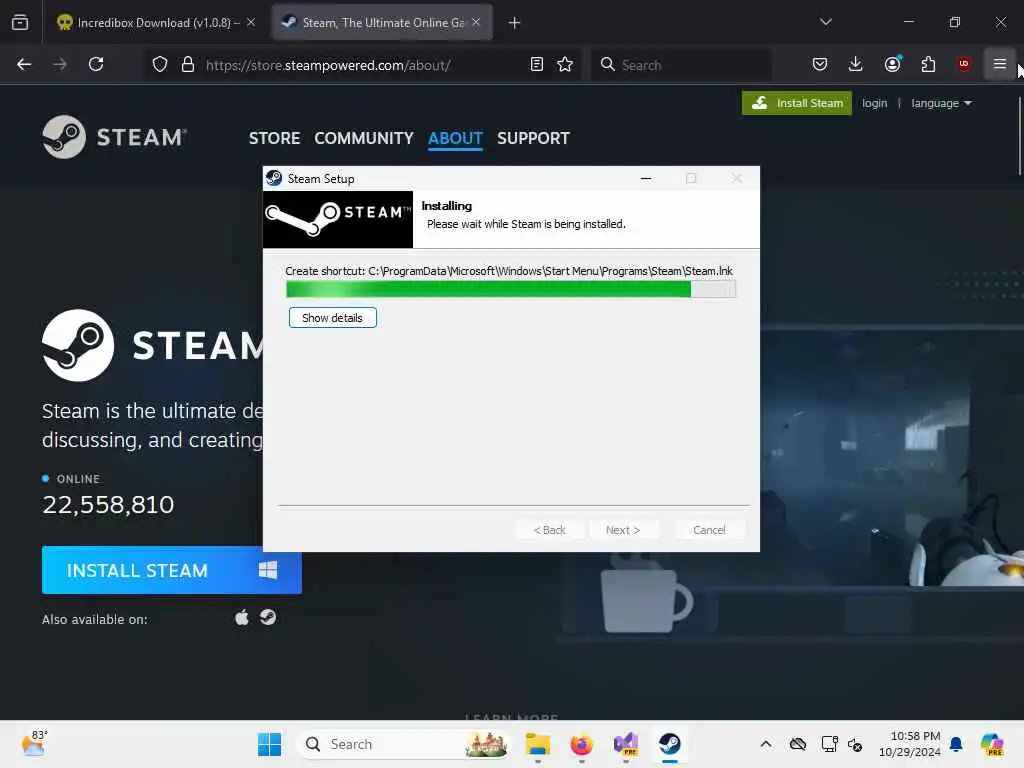Click the Firefox taskbar icon
This screenshot has width=1024, height=768.
pos(581,744)
